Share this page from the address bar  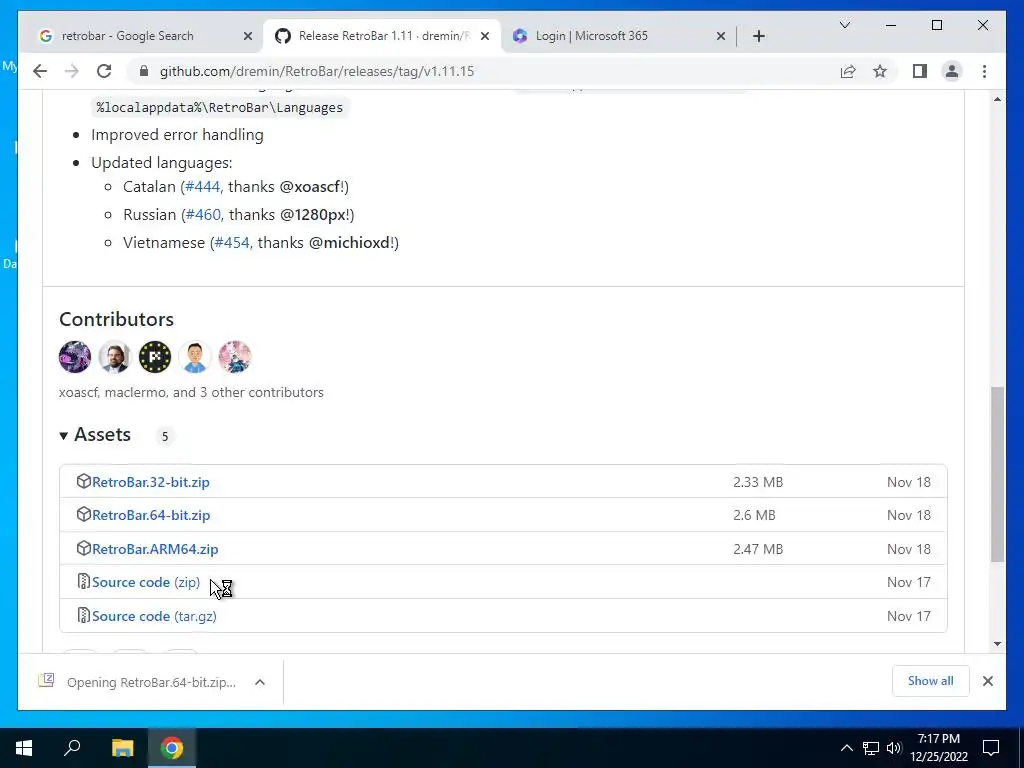848,71
